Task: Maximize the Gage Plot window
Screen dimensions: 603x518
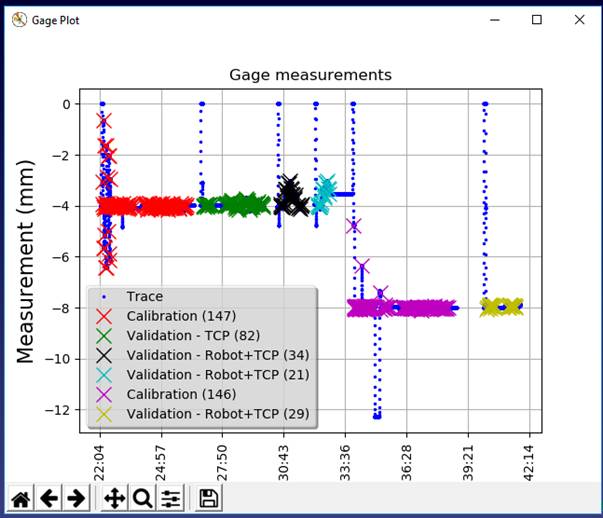Action: click(x=537, y=19)
